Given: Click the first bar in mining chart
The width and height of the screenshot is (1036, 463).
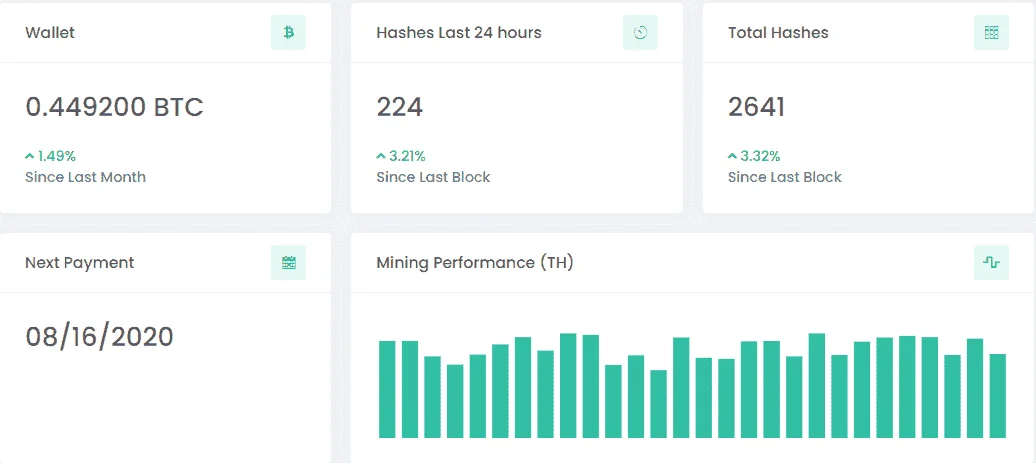Looking at the screenshot, I should [387, 389].
